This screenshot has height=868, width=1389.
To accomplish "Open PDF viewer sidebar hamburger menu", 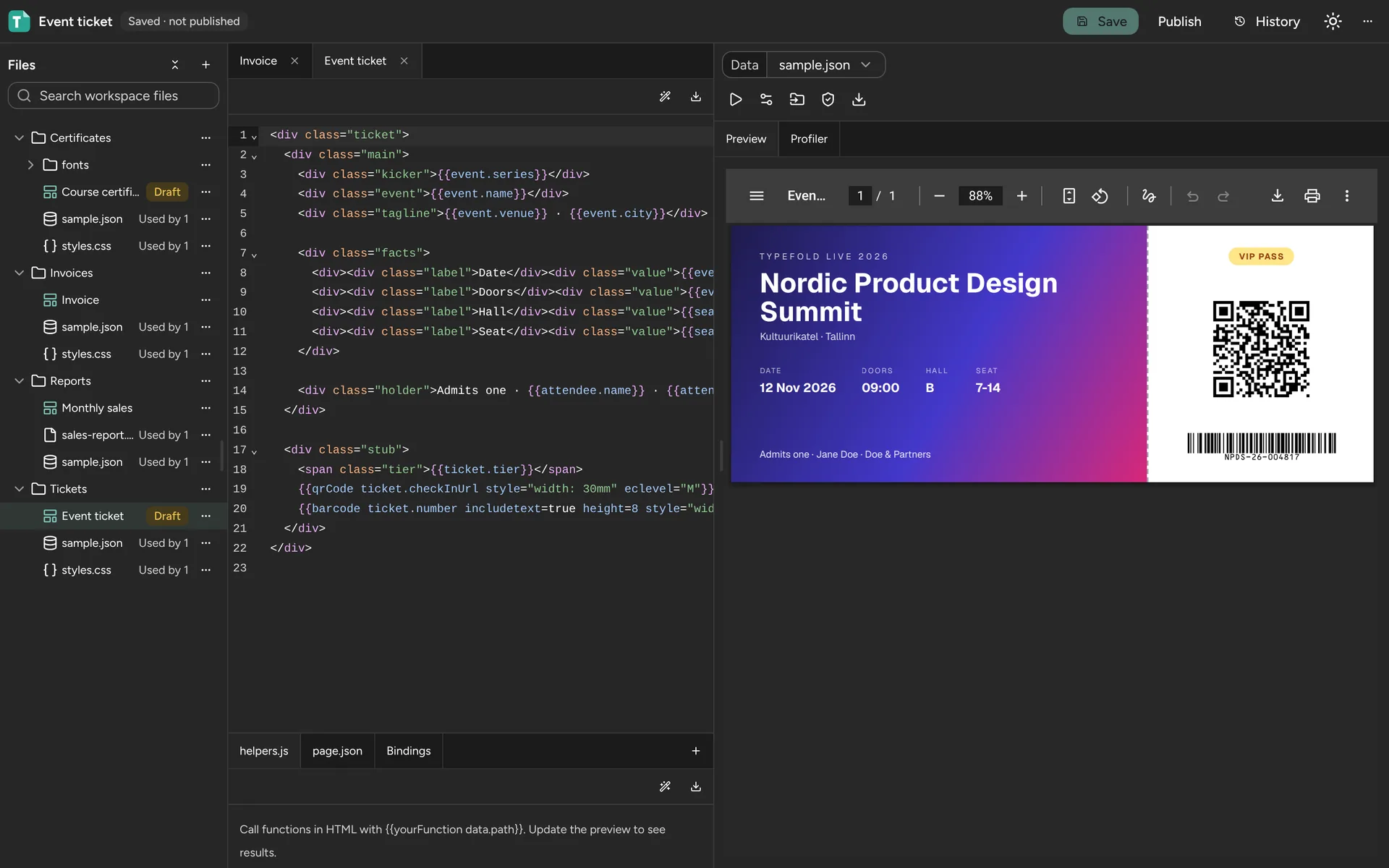I will (x=757, y=196).
